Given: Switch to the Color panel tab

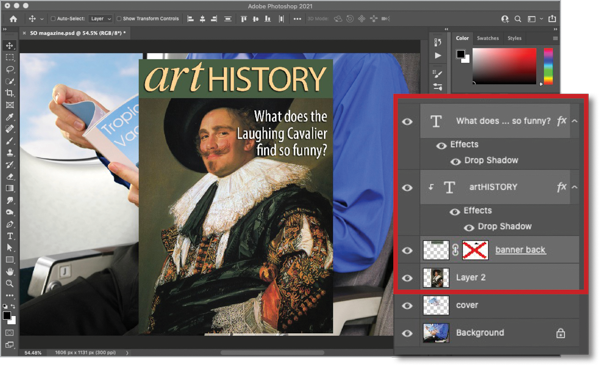Looking at the screenshot, I should 462,38.
